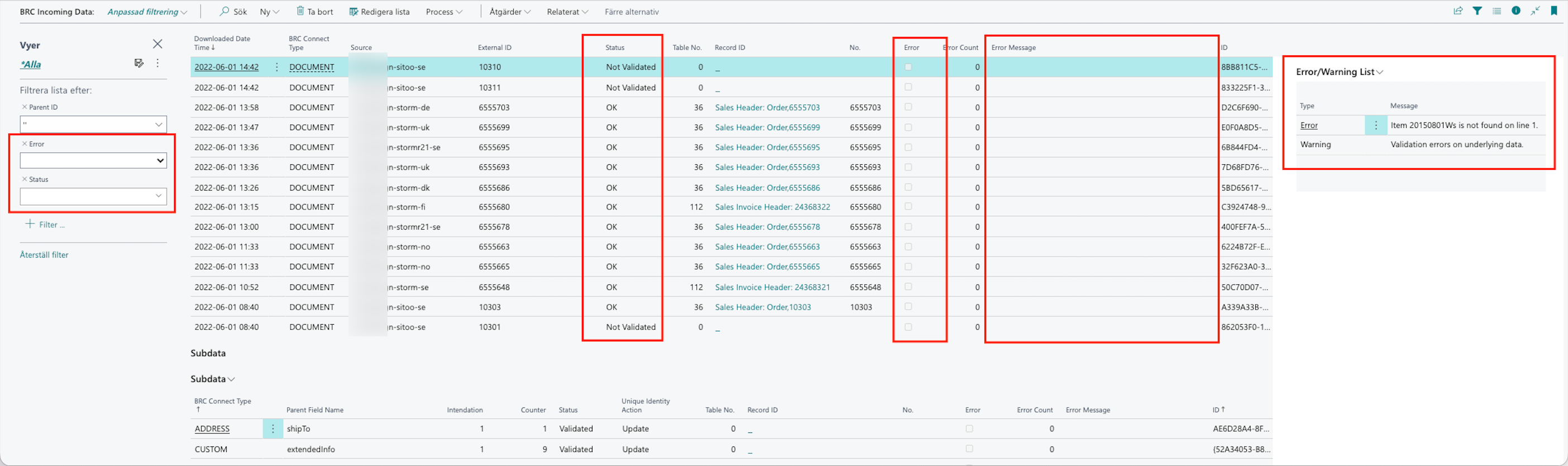Tick Error checkbox for External ID 10310
The height and width of the screenshot is (466, 1568).
click(x=908, y=67)
